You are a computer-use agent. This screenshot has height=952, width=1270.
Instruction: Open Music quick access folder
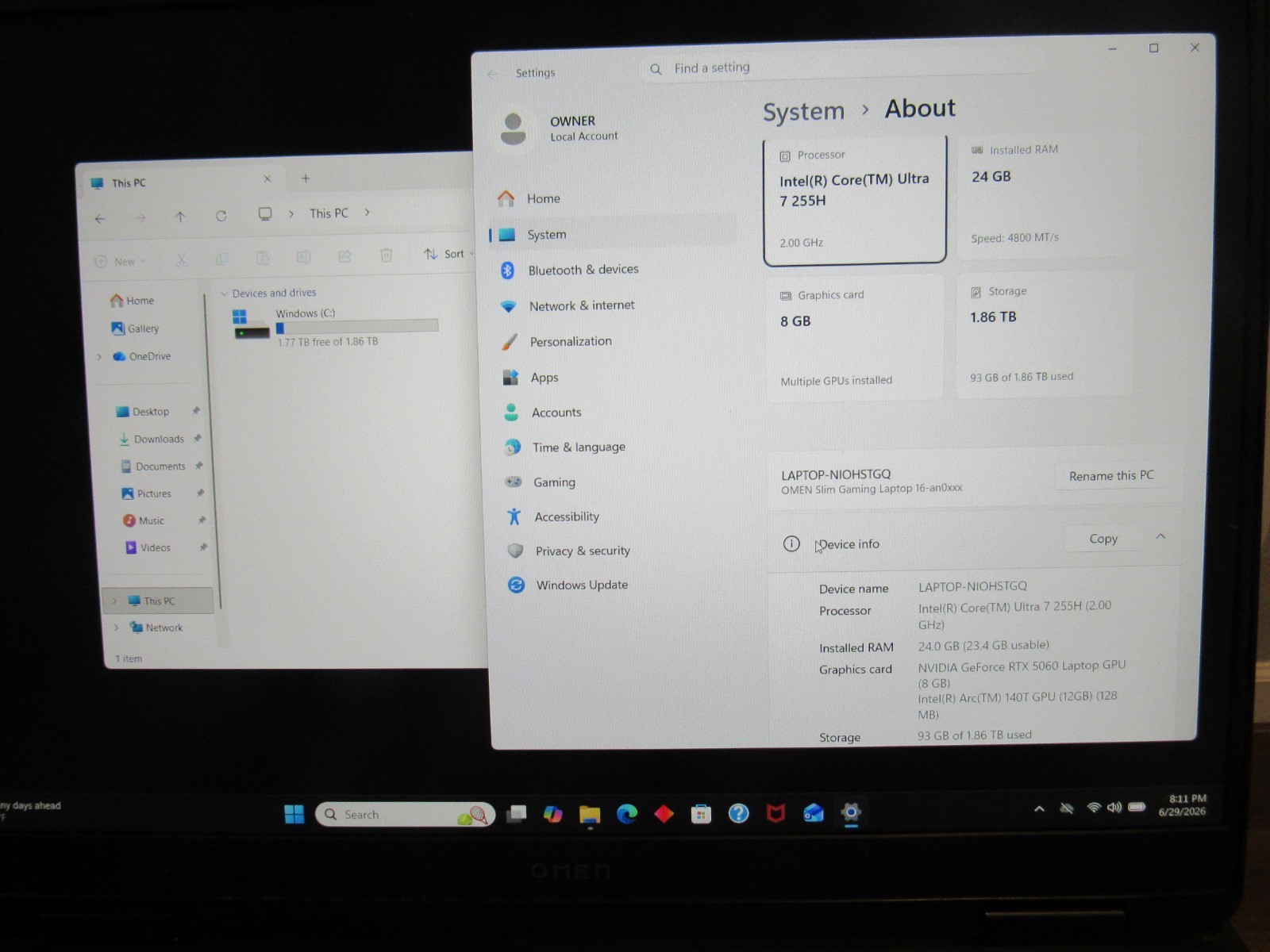(x=144, y=520)
